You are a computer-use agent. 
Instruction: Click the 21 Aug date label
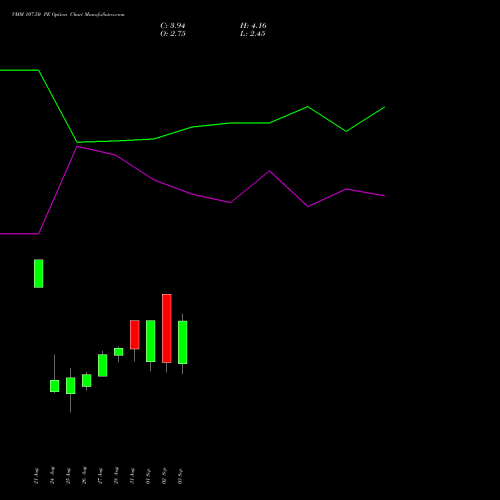point(36,476)
